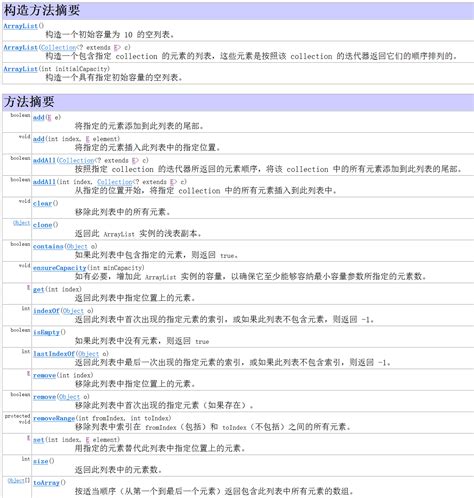The image size is (474, 498).
Task: Open the ensureCapacity method link
Action: (59, 268)
